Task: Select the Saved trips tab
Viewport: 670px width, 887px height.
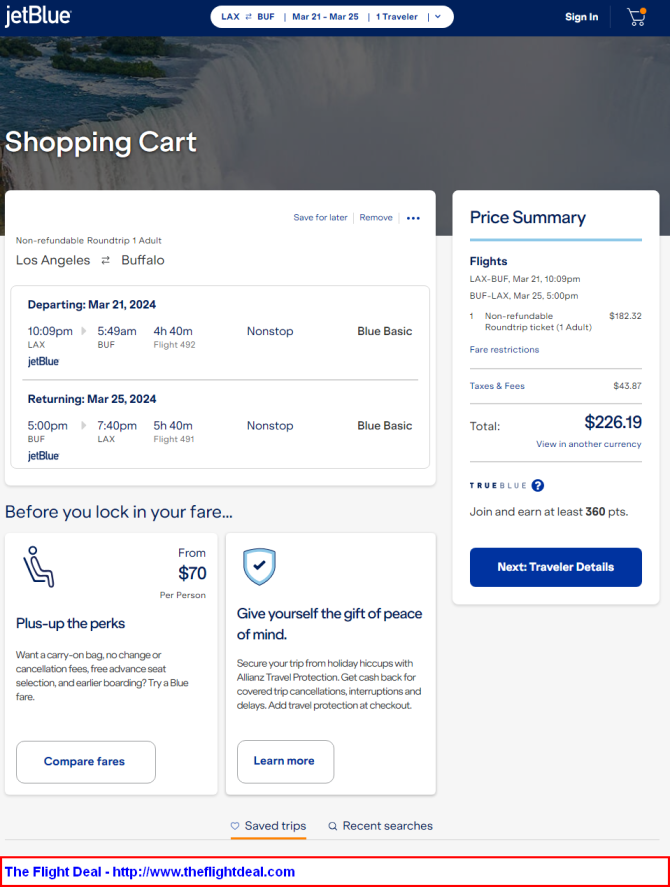Action: 268,826
